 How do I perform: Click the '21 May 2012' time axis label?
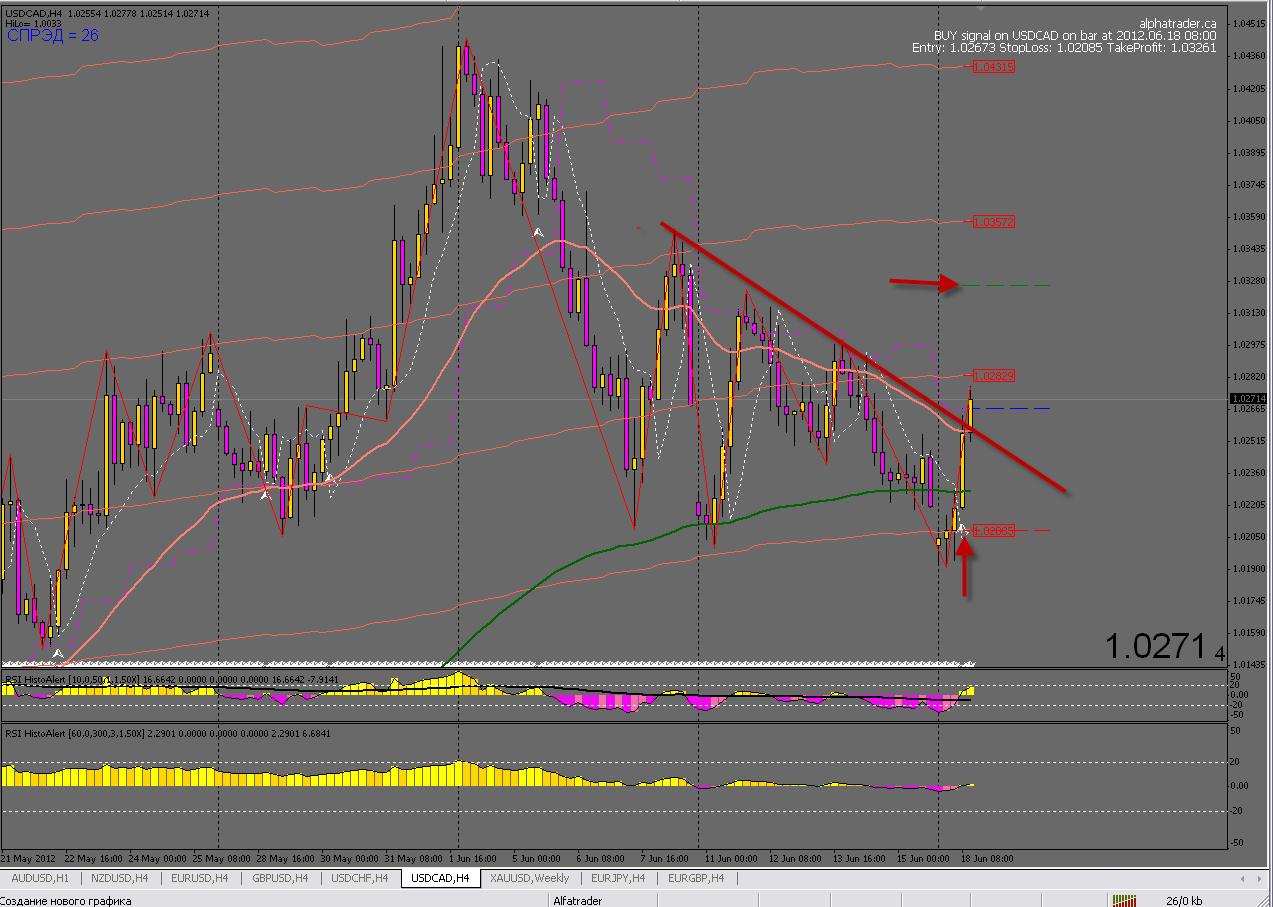point(29,859)
